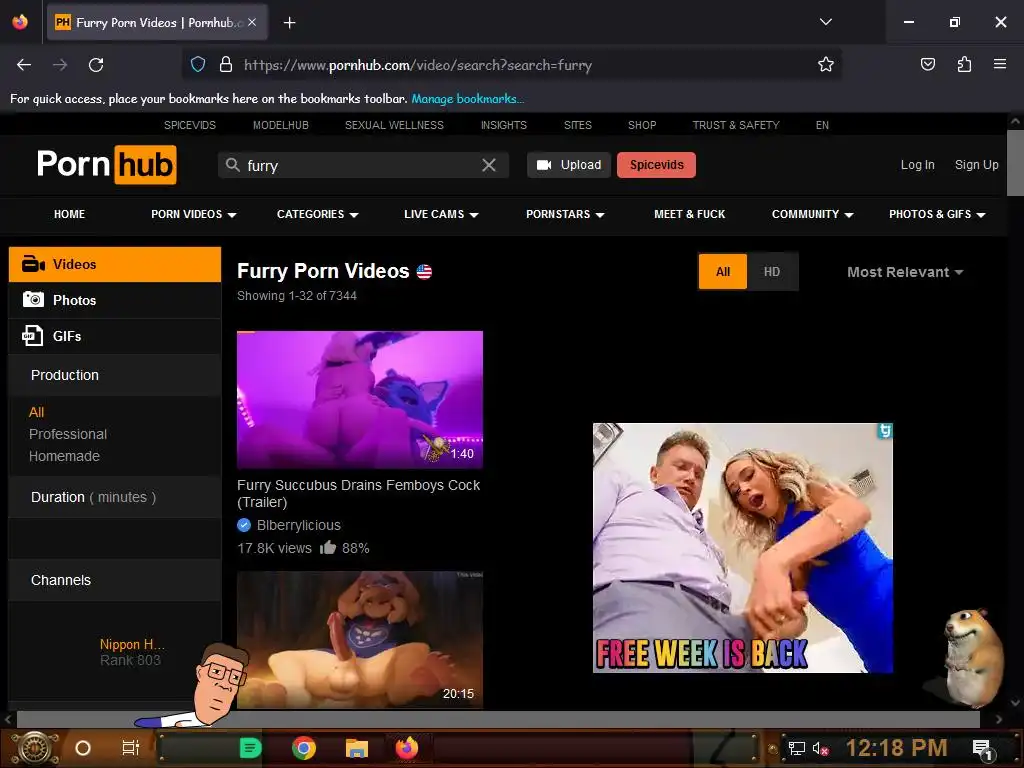The width and height of the screenshot is (1024, 768).
Task: Expand the COMMUNITY navigation dropdown
Action: tap(812, 214)
